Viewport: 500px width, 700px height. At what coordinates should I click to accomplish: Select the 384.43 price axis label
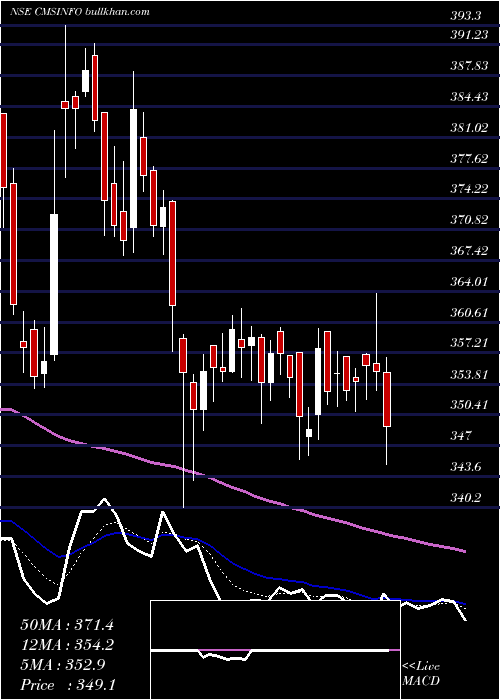(x=469, y=96)
